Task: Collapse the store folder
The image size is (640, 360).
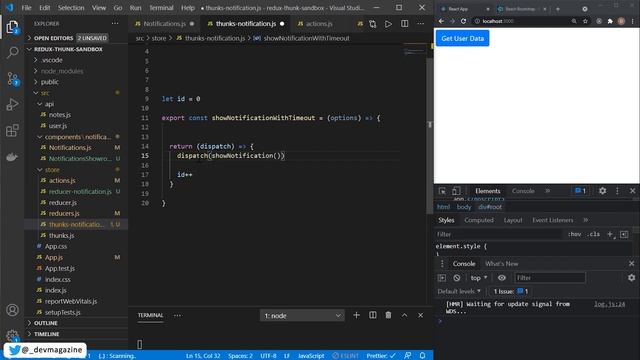Action: click(x=52, y=170)
